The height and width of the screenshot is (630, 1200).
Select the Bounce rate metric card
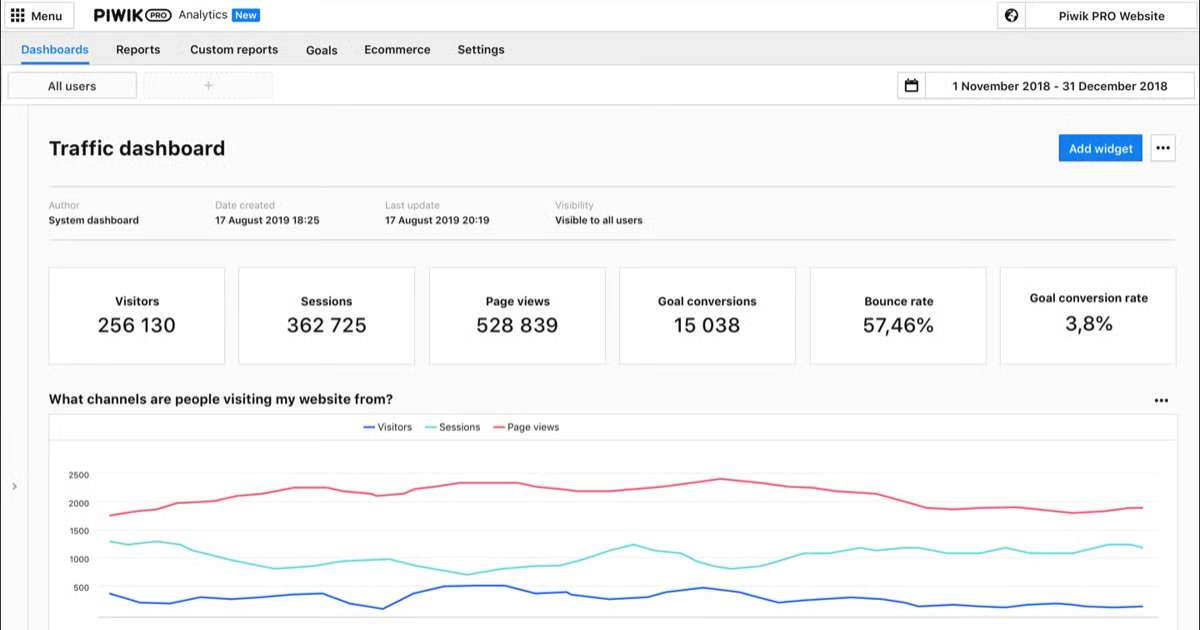coord(898,315)
